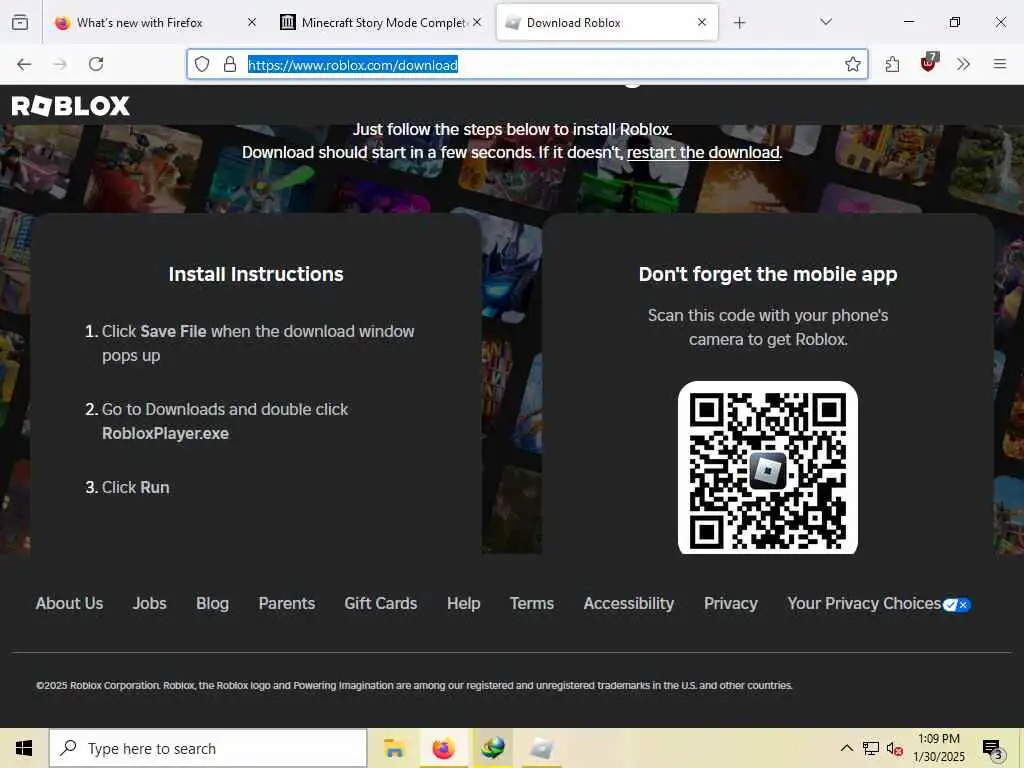Open the notifications action center
Image resolution: width=1024 pixels, height=768 pixels.
[993, 749]
